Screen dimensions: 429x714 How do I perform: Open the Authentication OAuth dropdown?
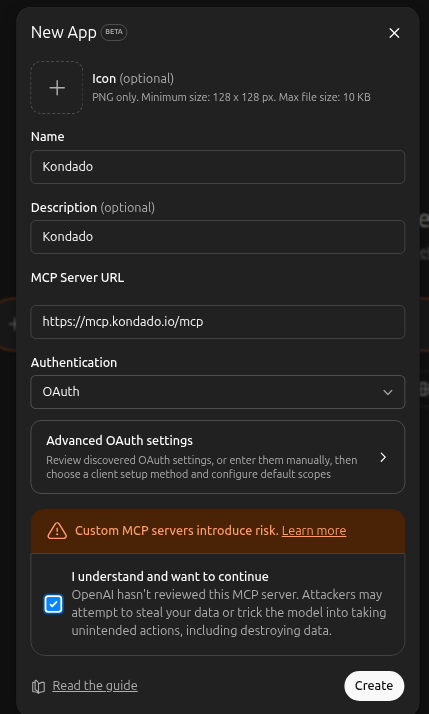(218, 392)
